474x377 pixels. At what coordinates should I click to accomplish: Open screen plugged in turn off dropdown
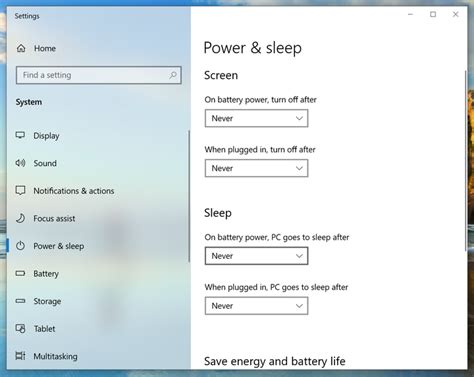(256, 168)
